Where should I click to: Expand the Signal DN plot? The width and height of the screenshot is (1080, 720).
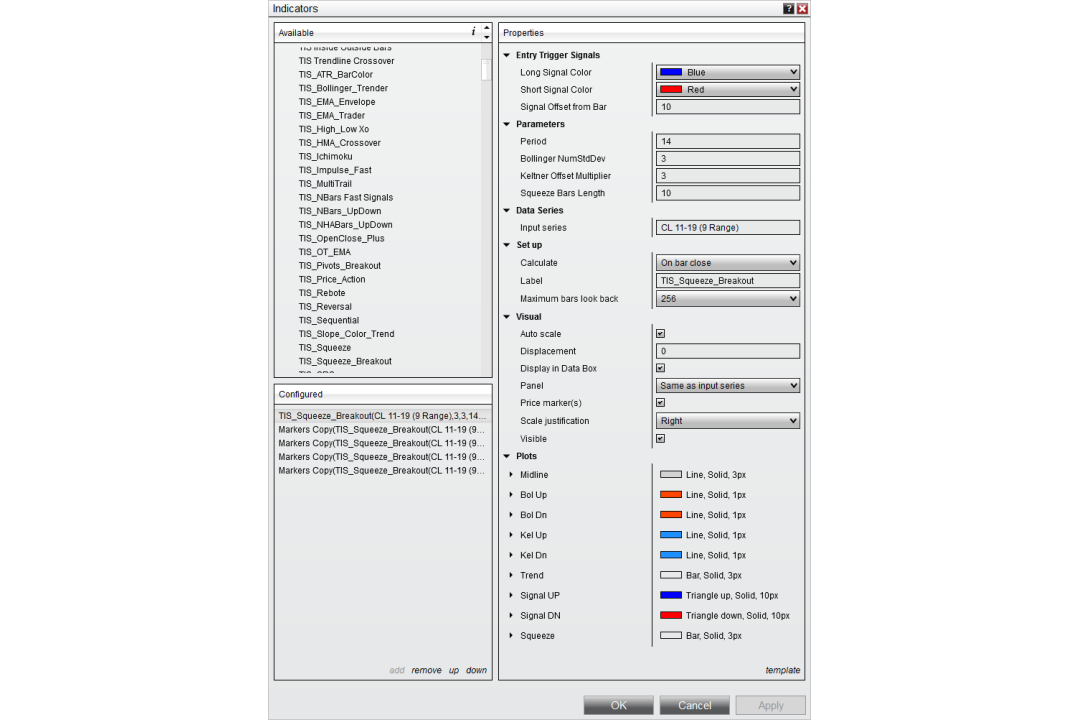coord(511,615)
